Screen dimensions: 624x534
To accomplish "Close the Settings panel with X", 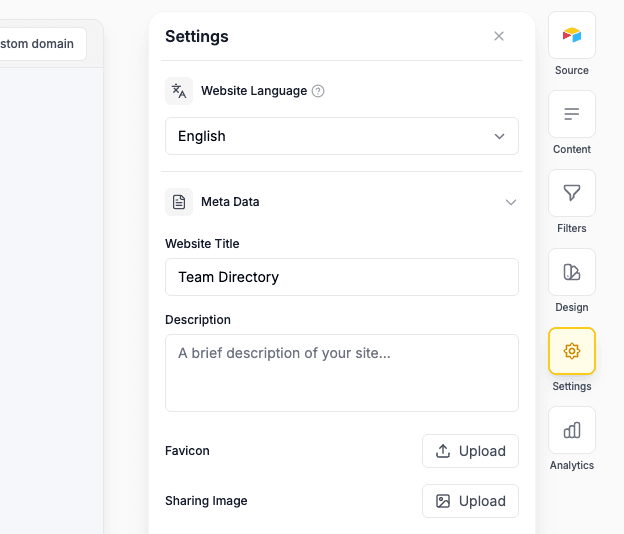I will [499, 36].
